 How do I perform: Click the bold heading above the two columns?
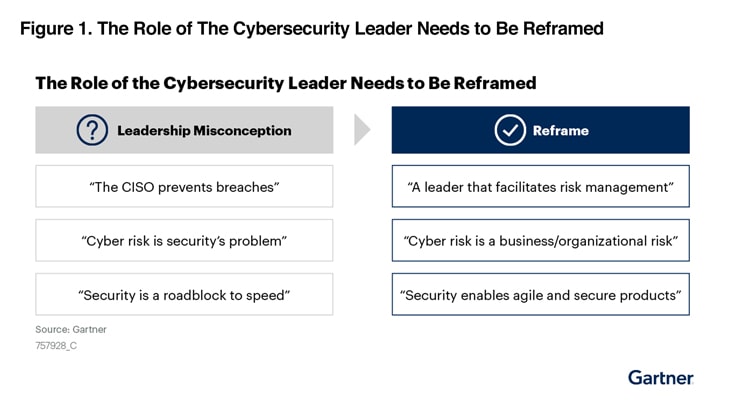285,83
